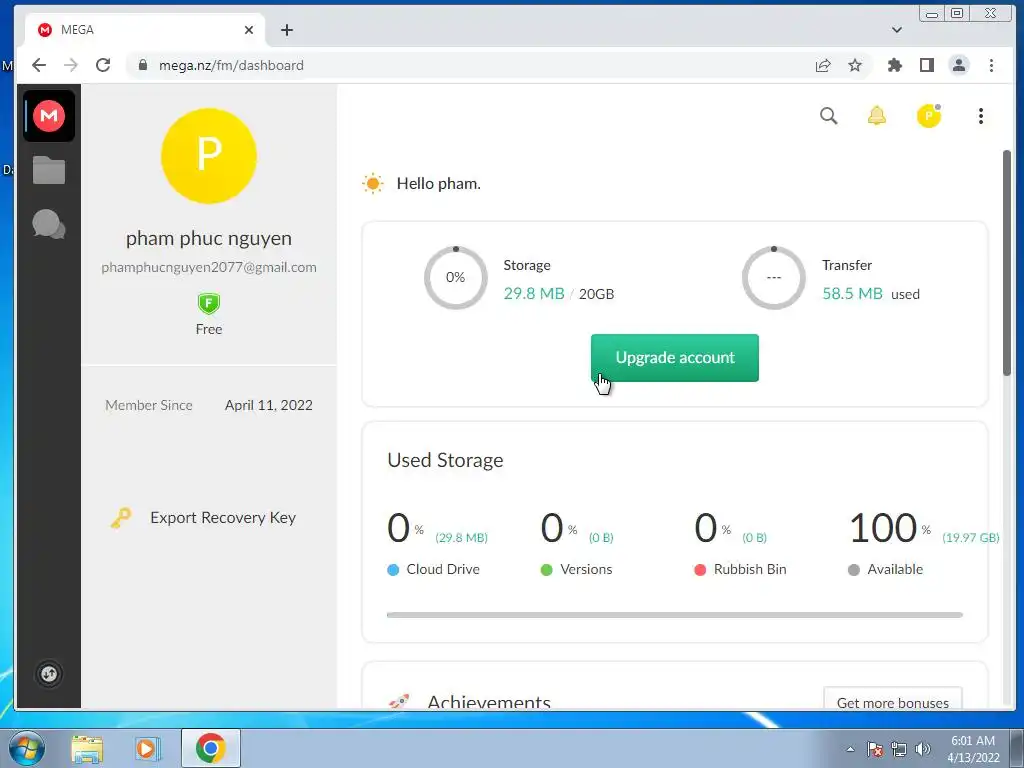
Task: Open Windows Media Player from taskbar
Action: pyautogui.click(x=148, y=749)
